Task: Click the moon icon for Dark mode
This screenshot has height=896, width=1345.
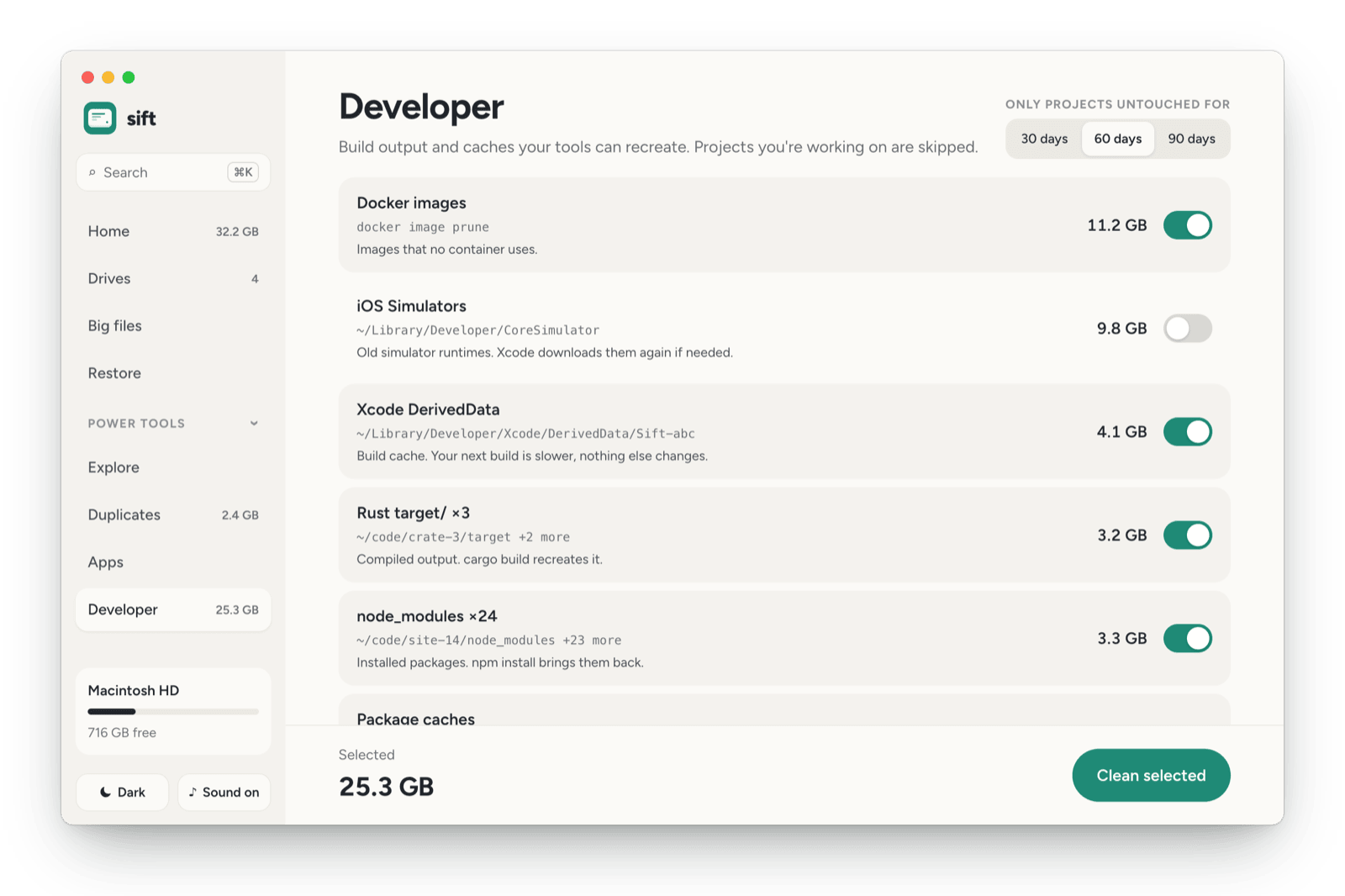Action: pos(105,793)
